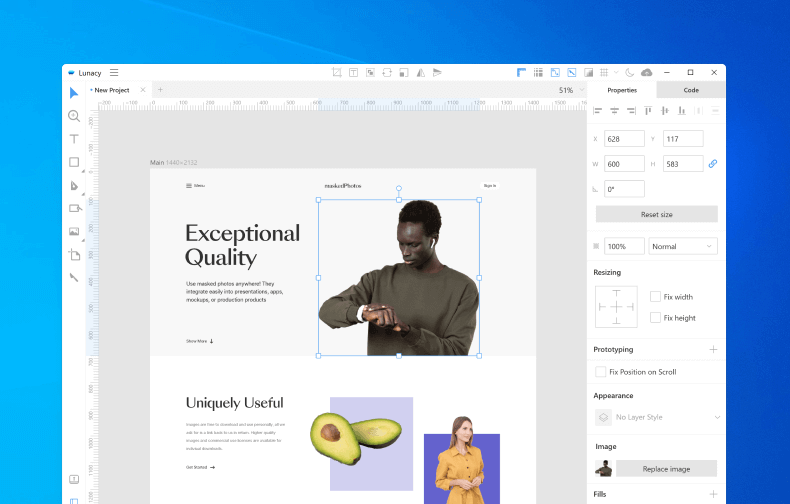This screenshot has width=790, height=504.
Task: Select the Zoom tool in left toolbar
Action: [x=74, y=116]
